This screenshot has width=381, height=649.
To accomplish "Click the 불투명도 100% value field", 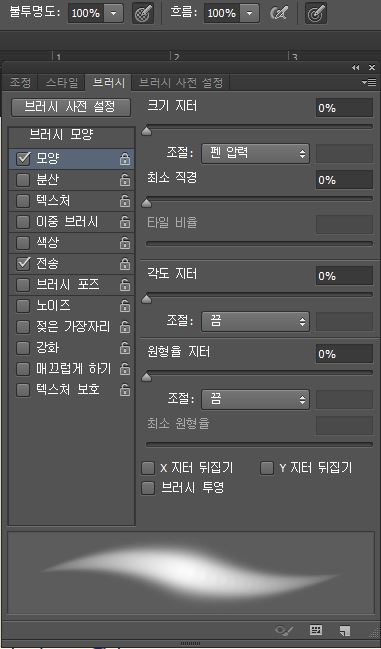I will click(86, 14).
